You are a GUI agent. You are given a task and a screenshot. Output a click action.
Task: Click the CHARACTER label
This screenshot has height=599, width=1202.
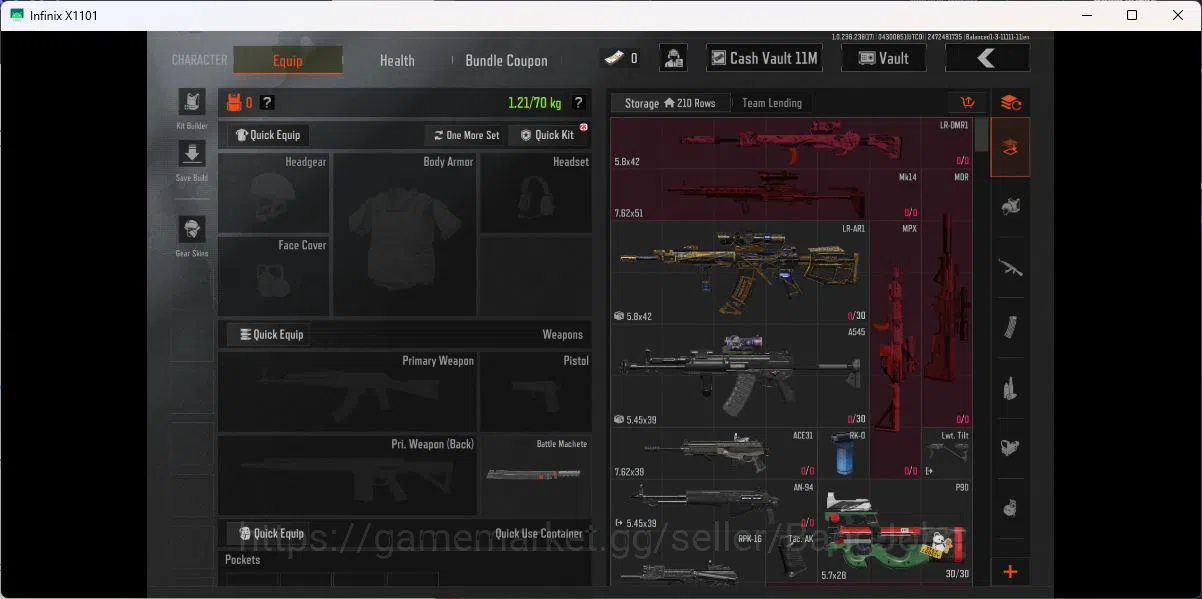199,60
